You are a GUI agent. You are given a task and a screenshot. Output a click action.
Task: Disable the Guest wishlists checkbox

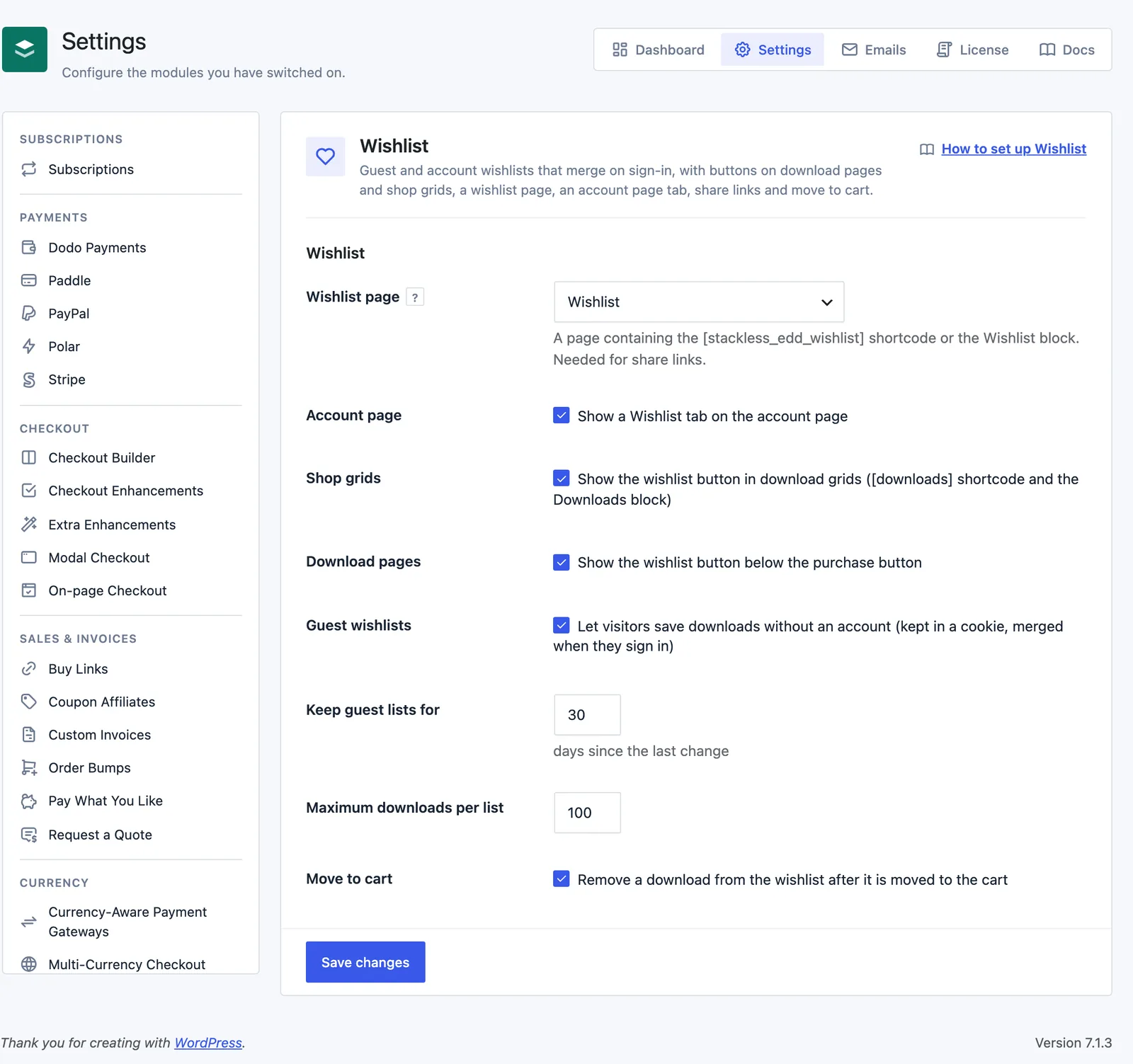coord(562,626)
